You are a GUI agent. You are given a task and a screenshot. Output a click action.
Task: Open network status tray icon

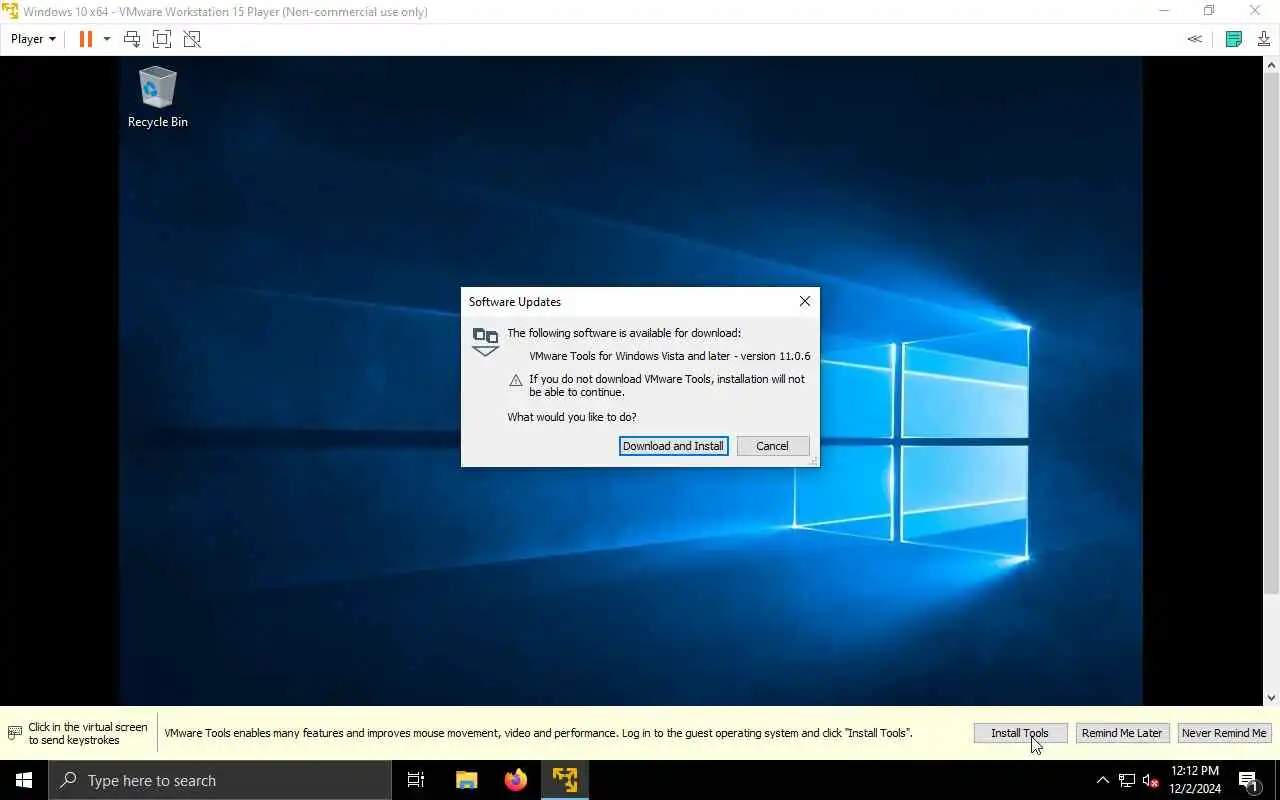[x=1127, y=780]
